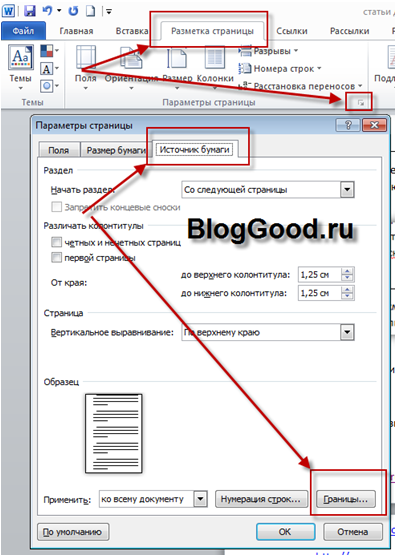Open theme effects dropdown

[x=49, y=86]
